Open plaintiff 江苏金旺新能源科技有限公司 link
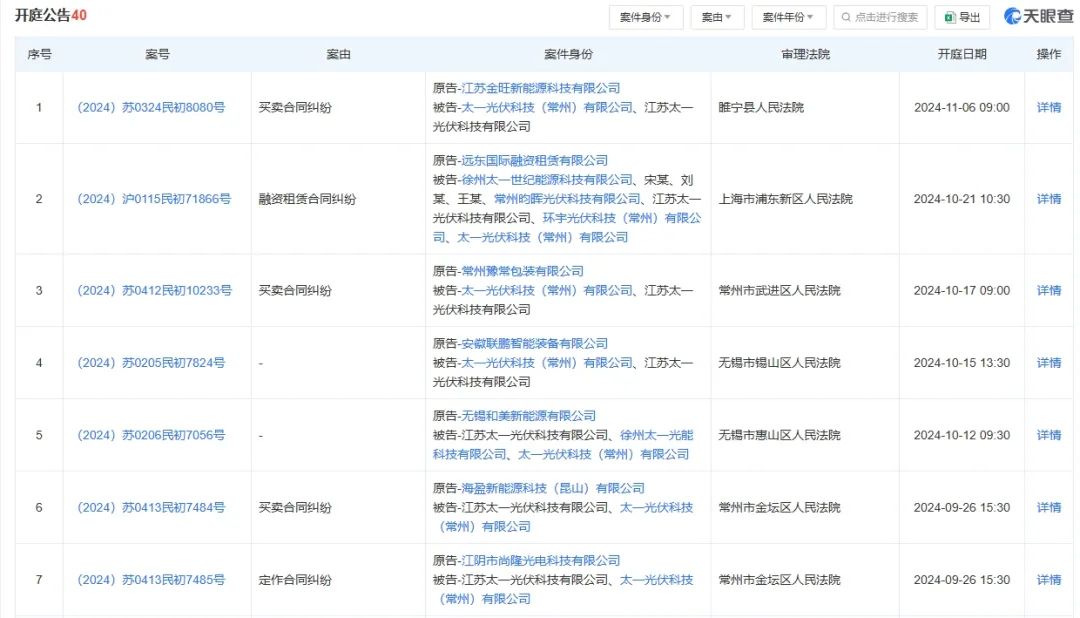The width and height of the screenshot is (1080, 618). coord(540,89)
